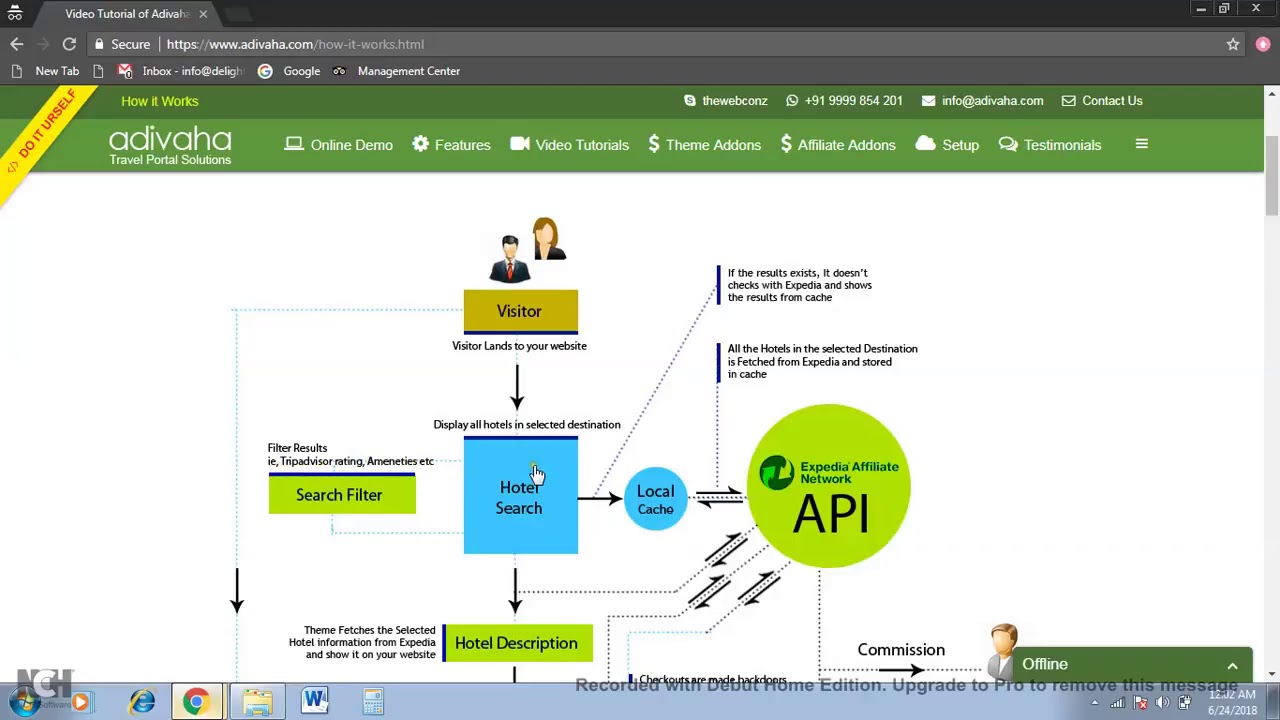The image size is (1280, 720).
Task: Open the Inbox Gmail bookmark
Action: coord(181,71)
